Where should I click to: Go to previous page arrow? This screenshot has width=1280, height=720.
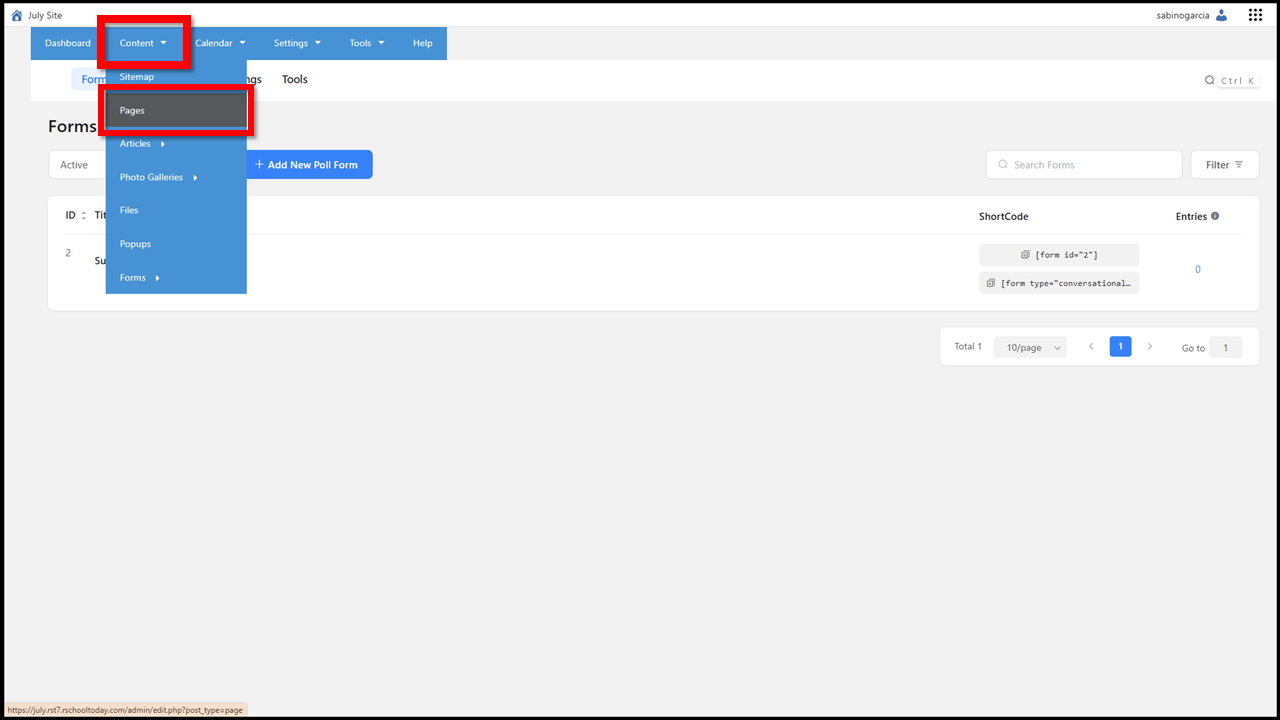1091,346
